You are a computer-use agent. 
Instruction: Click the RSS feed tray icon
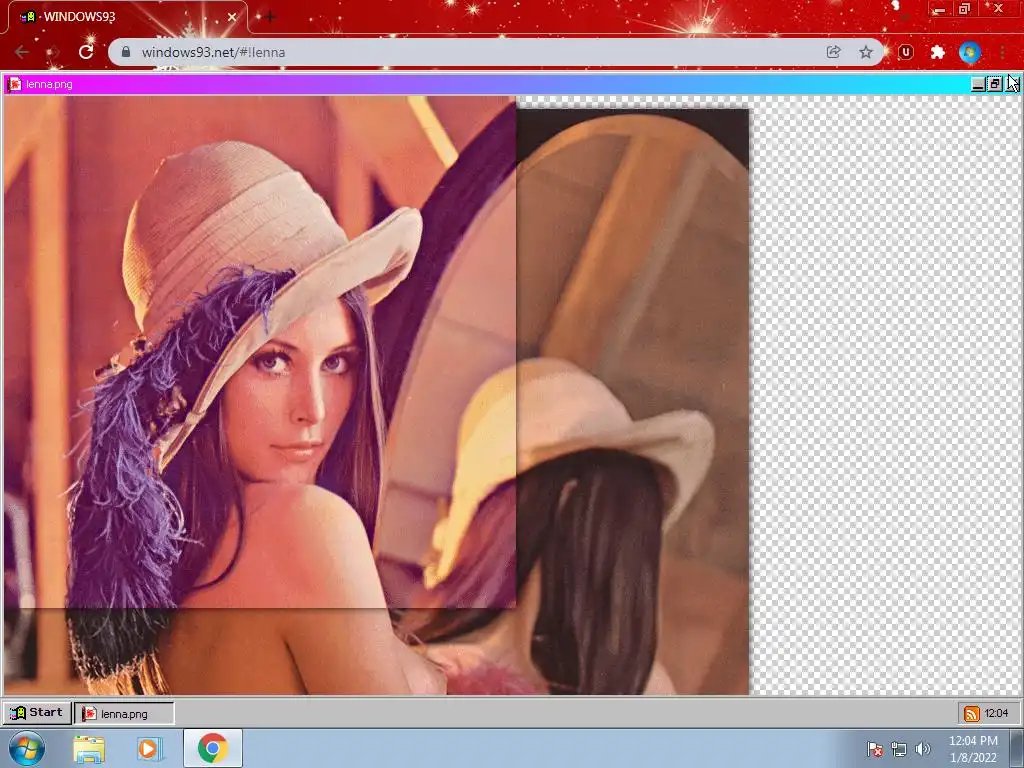(x=972, y=714)
